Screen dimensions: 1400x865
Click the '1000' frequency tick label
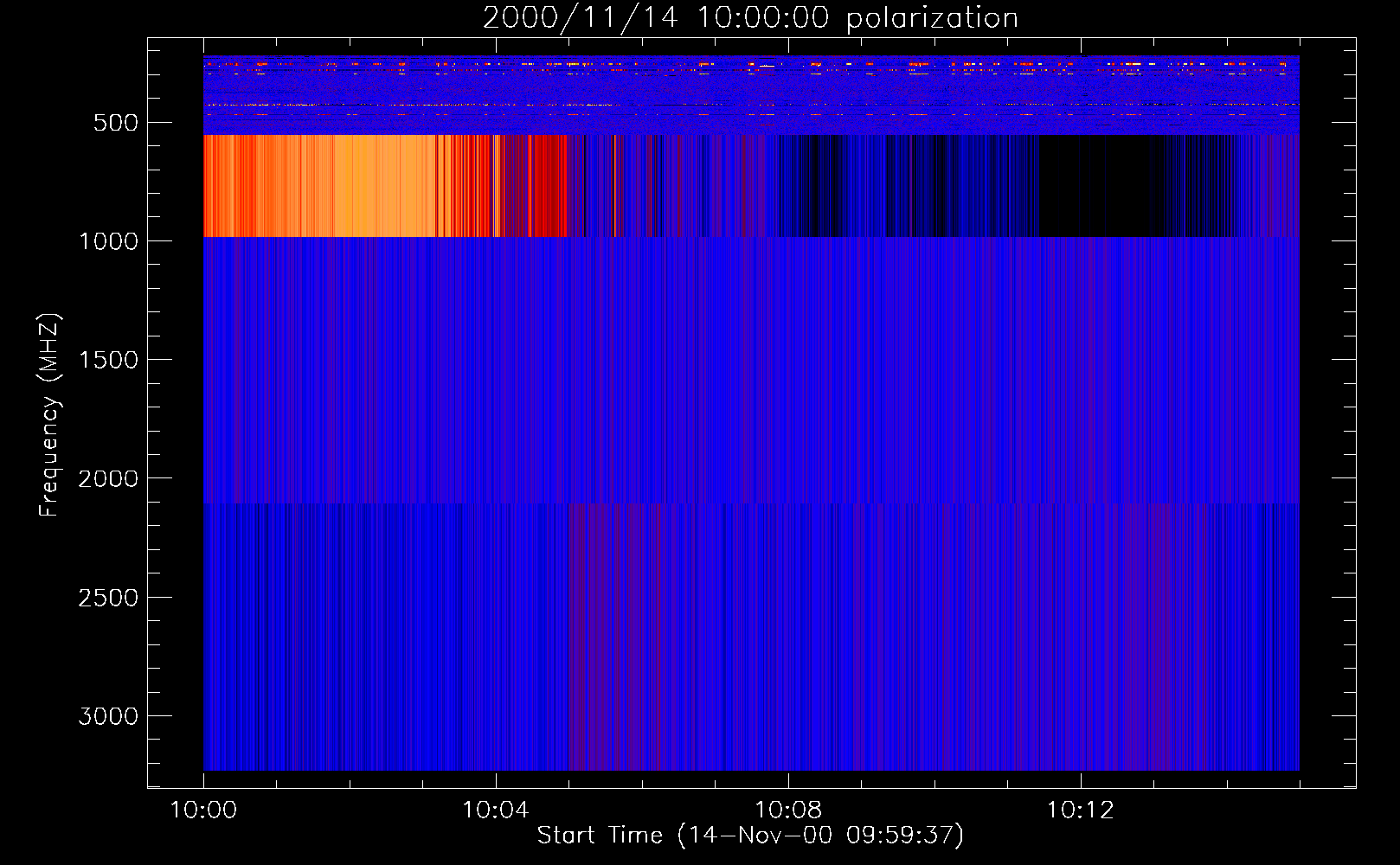pos(108,241)
